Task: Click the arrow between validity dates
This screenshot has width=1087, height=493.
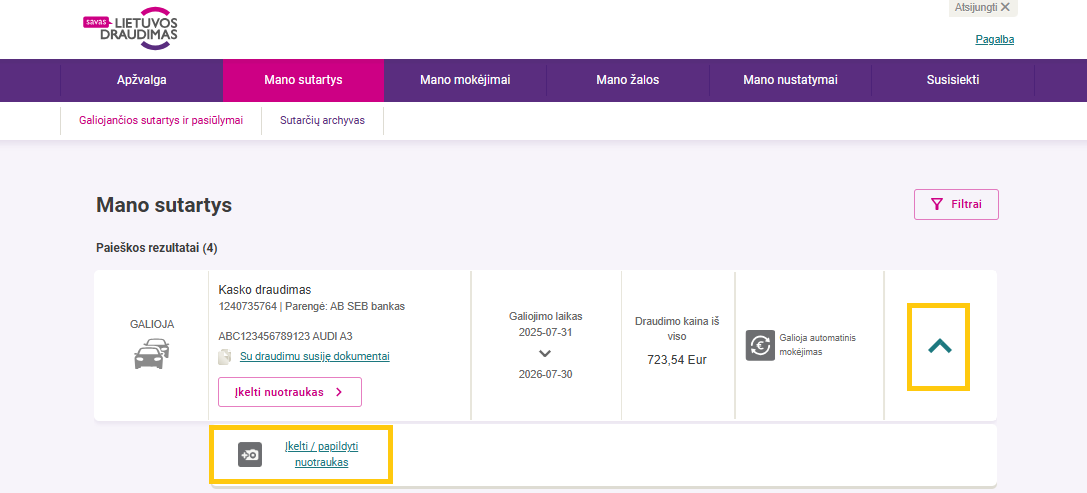Action: (x=545, y=353)
